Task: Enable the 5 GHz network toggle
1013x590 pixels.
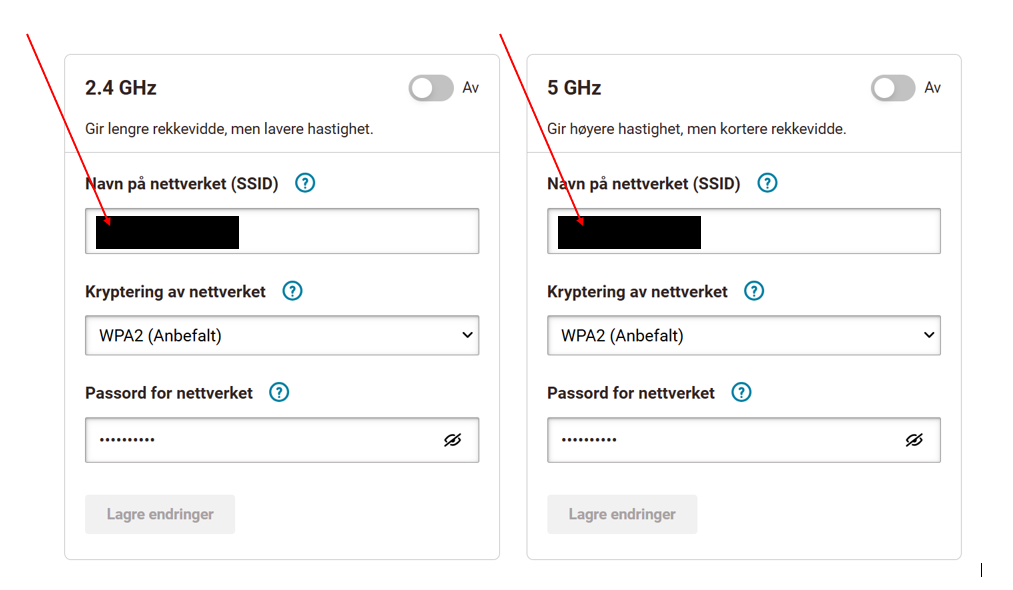Action: tap(893, 88)
